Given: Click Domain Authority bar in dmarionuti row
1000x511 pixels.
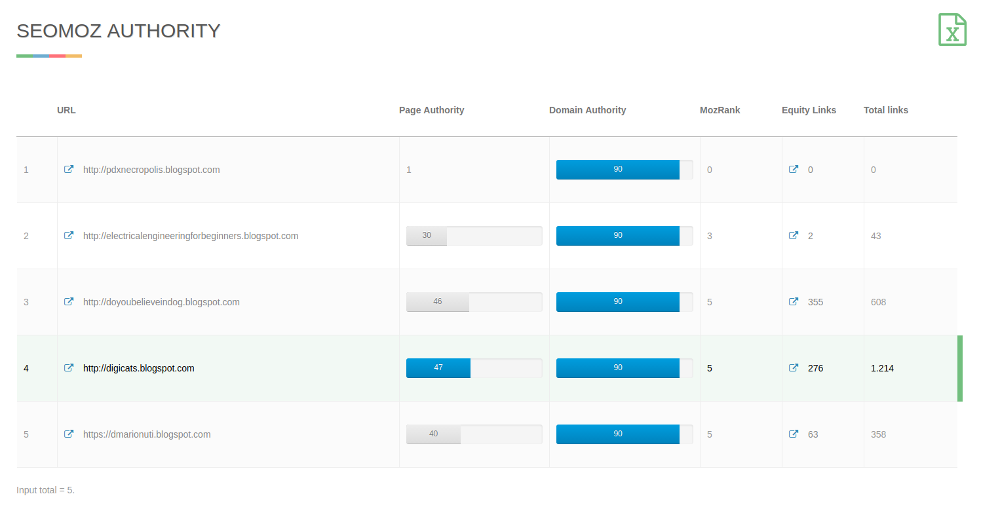Looking at the screenshot, I should 624,434.
